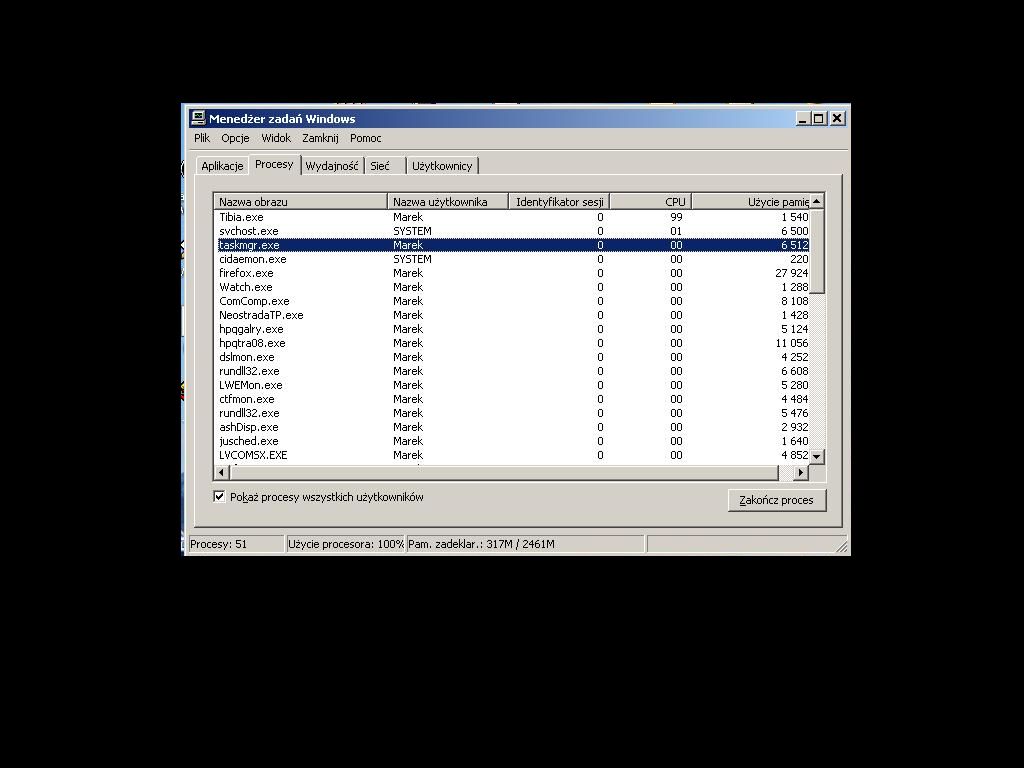Select the dslmon.exe process row
Image resolution: width=1024 pixels, height=768 pixels.
(x=513, y=357)
